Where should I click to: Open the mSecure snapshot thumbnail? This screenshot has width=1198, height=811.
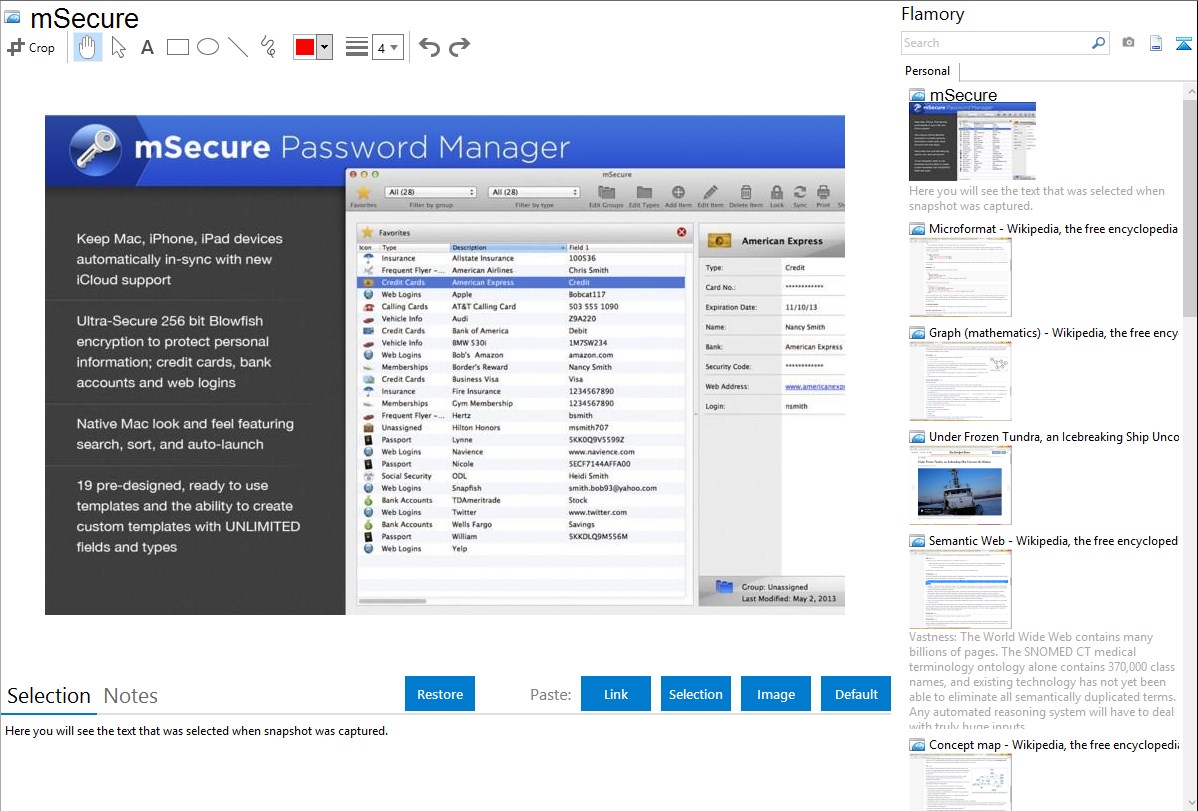tap(973, 141)
